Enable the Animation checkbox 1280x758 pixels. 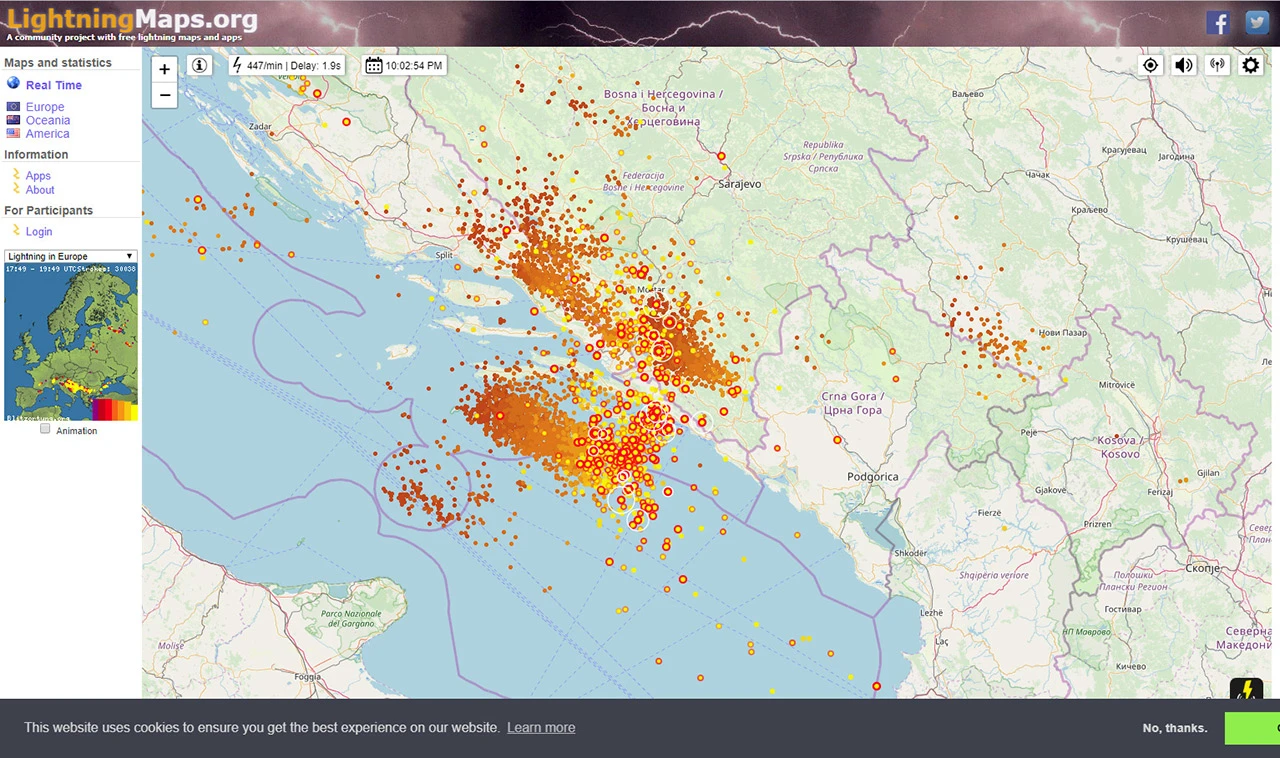coord(45,429)
